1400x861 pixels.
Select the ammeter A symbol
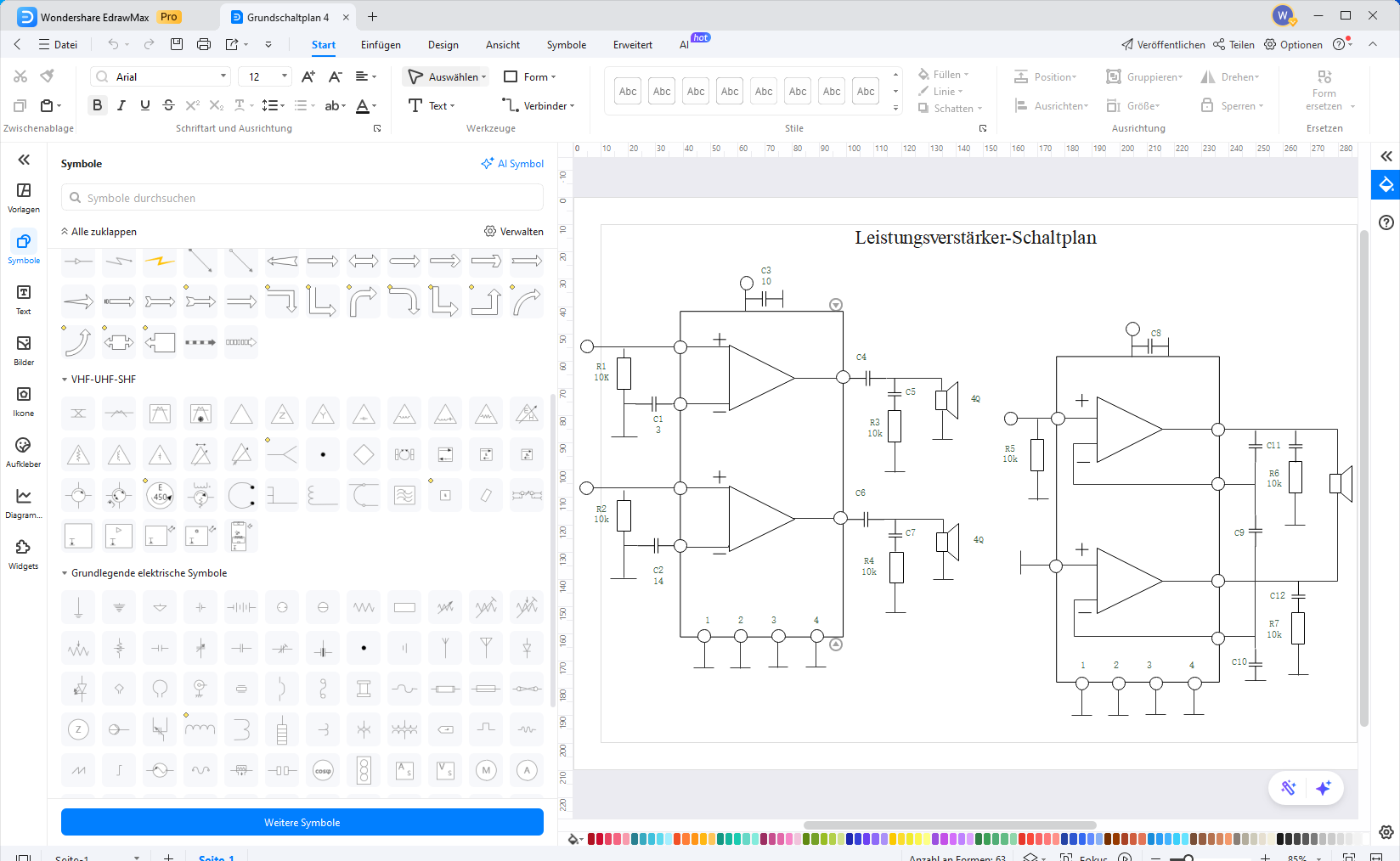(527, 770)
